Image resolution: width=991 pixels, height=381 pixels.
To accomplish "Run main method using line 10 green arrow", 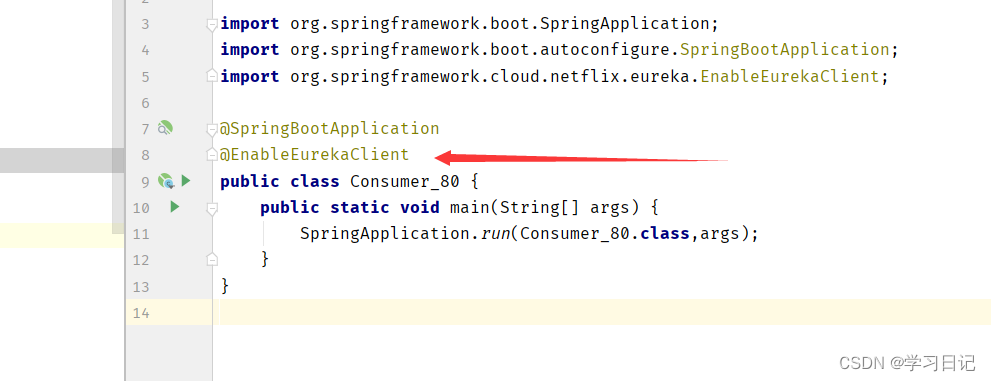I will pos(175,207).
